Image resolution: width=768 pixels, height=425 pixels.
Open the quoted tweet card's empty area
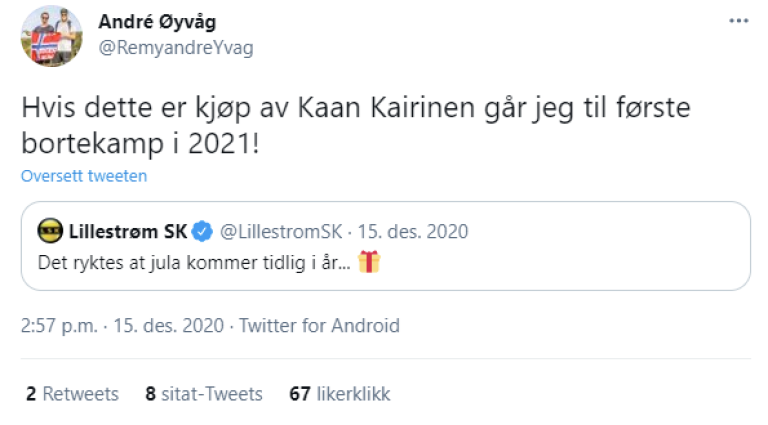point(580,262)
